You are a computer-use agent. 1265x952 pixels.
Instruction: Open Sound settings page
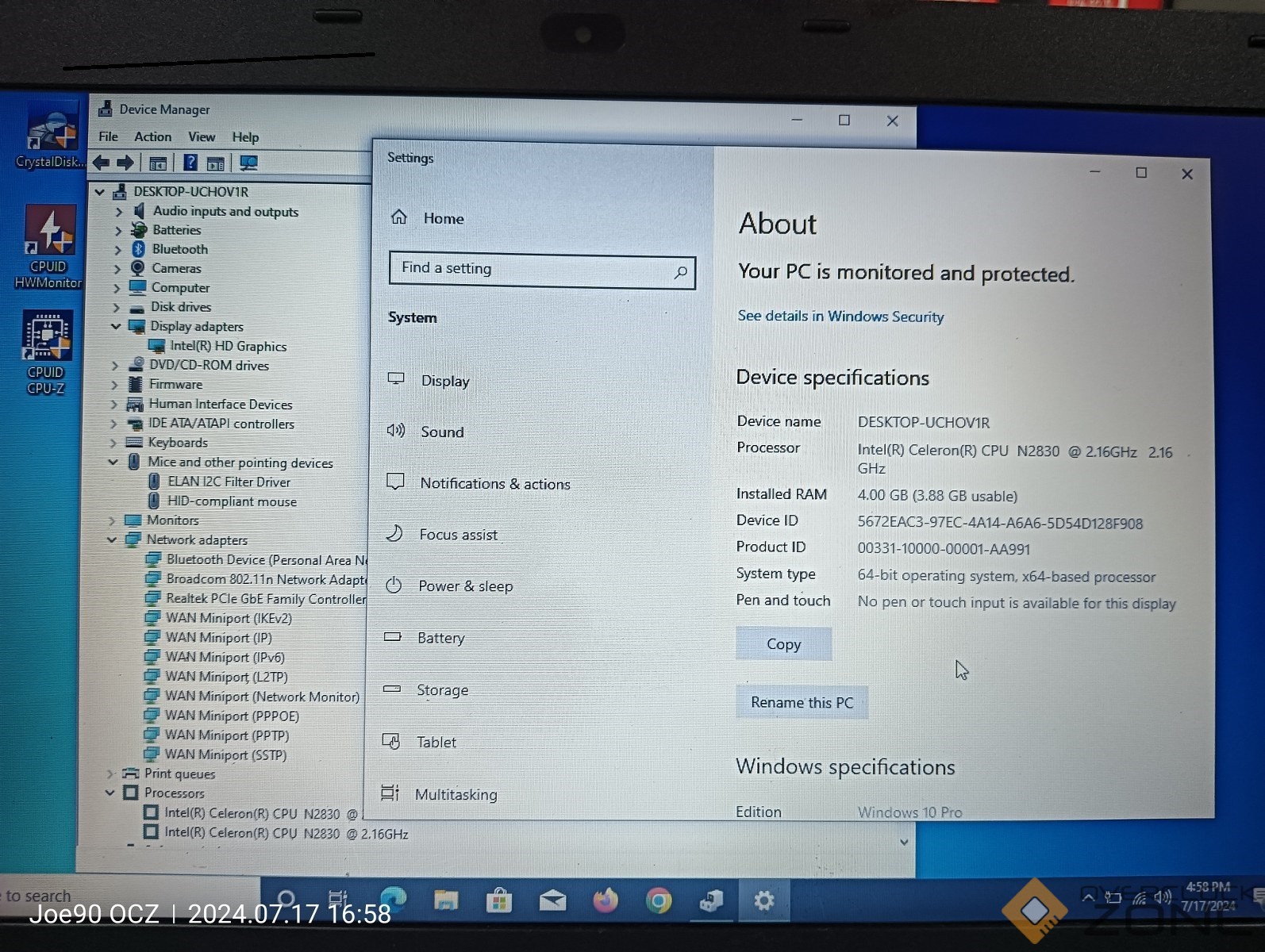tap(426, 432)
